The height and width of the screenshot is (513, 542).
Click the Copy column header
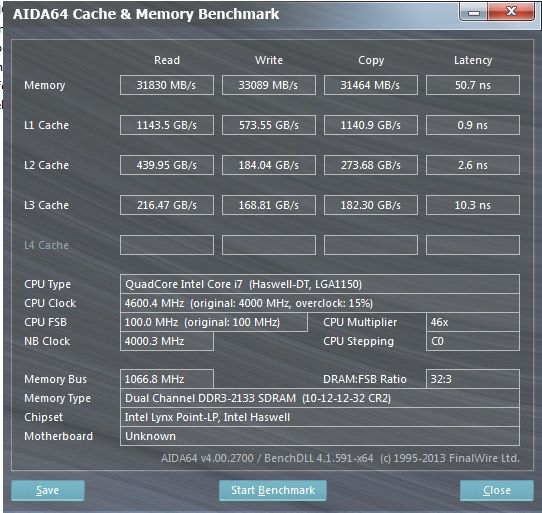(371, 60)
